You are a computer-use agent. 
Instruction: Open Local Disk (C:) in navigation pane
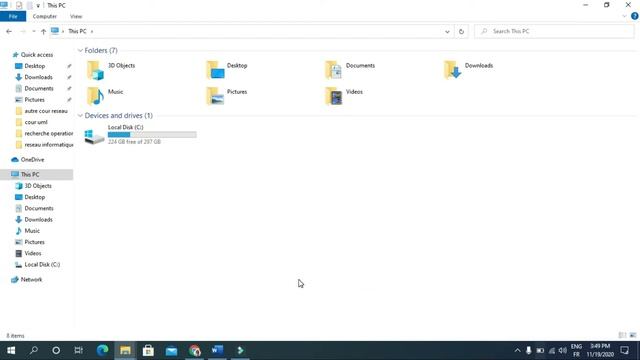tap(42, 264)
